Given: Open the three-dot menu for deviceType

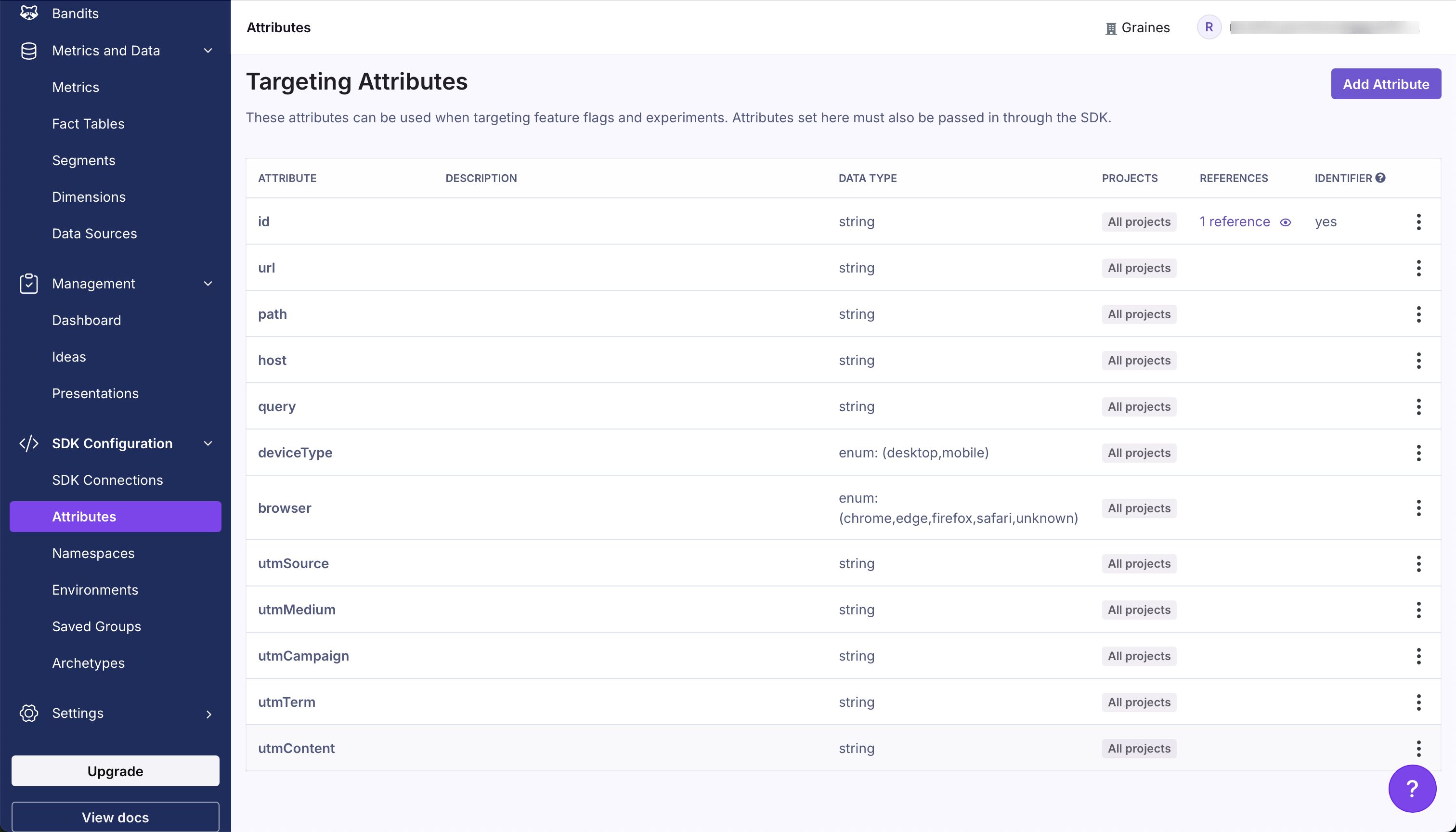Looking at the screenshot, I should (1419, 453).
